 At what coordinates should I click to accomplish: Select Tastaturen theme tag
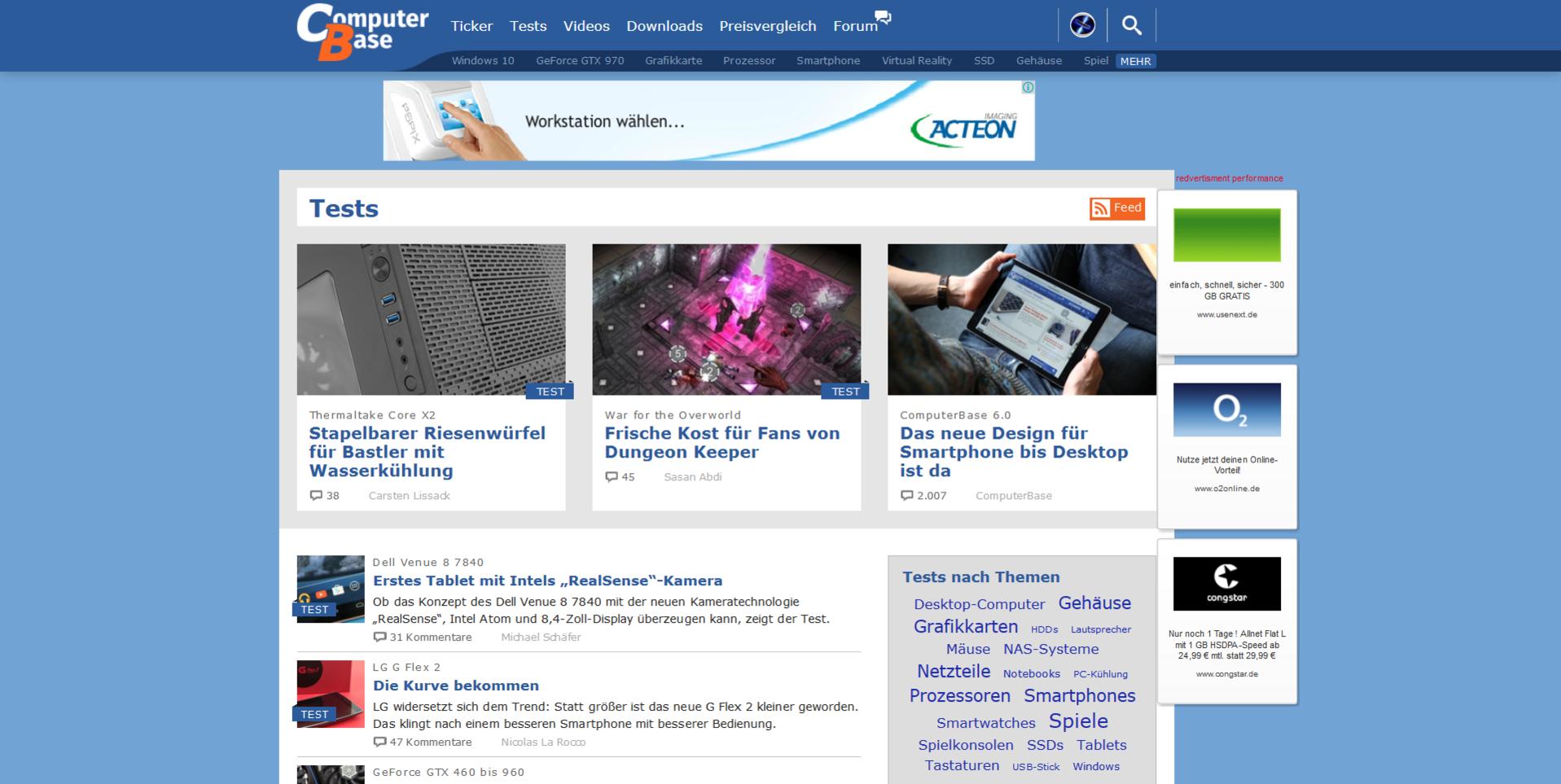click(x=962, y=765)
